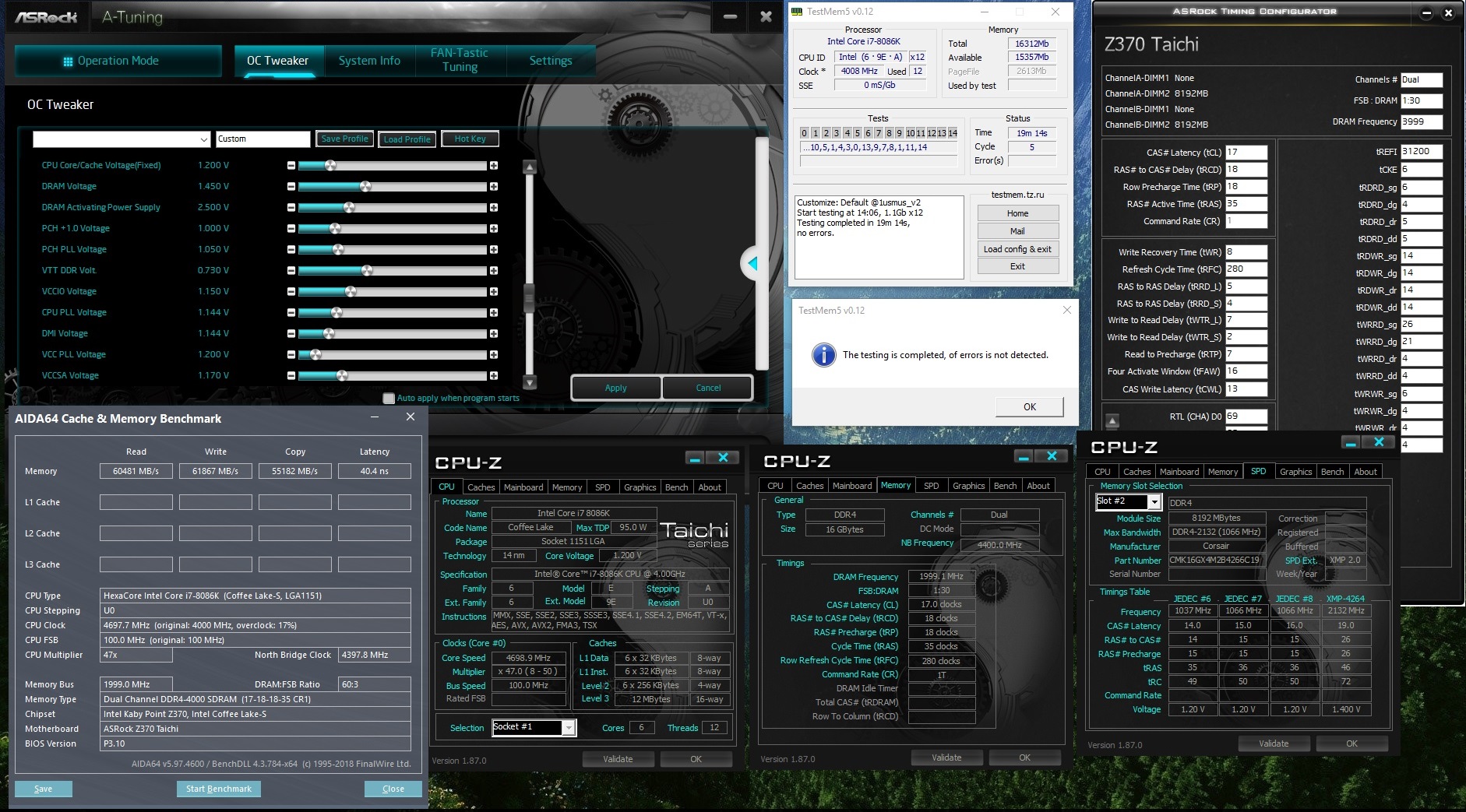This screenshot has height=812, width=1466.
Task: Click the plus icon for CPU PLL Voltage
Action: pos(494,313)
